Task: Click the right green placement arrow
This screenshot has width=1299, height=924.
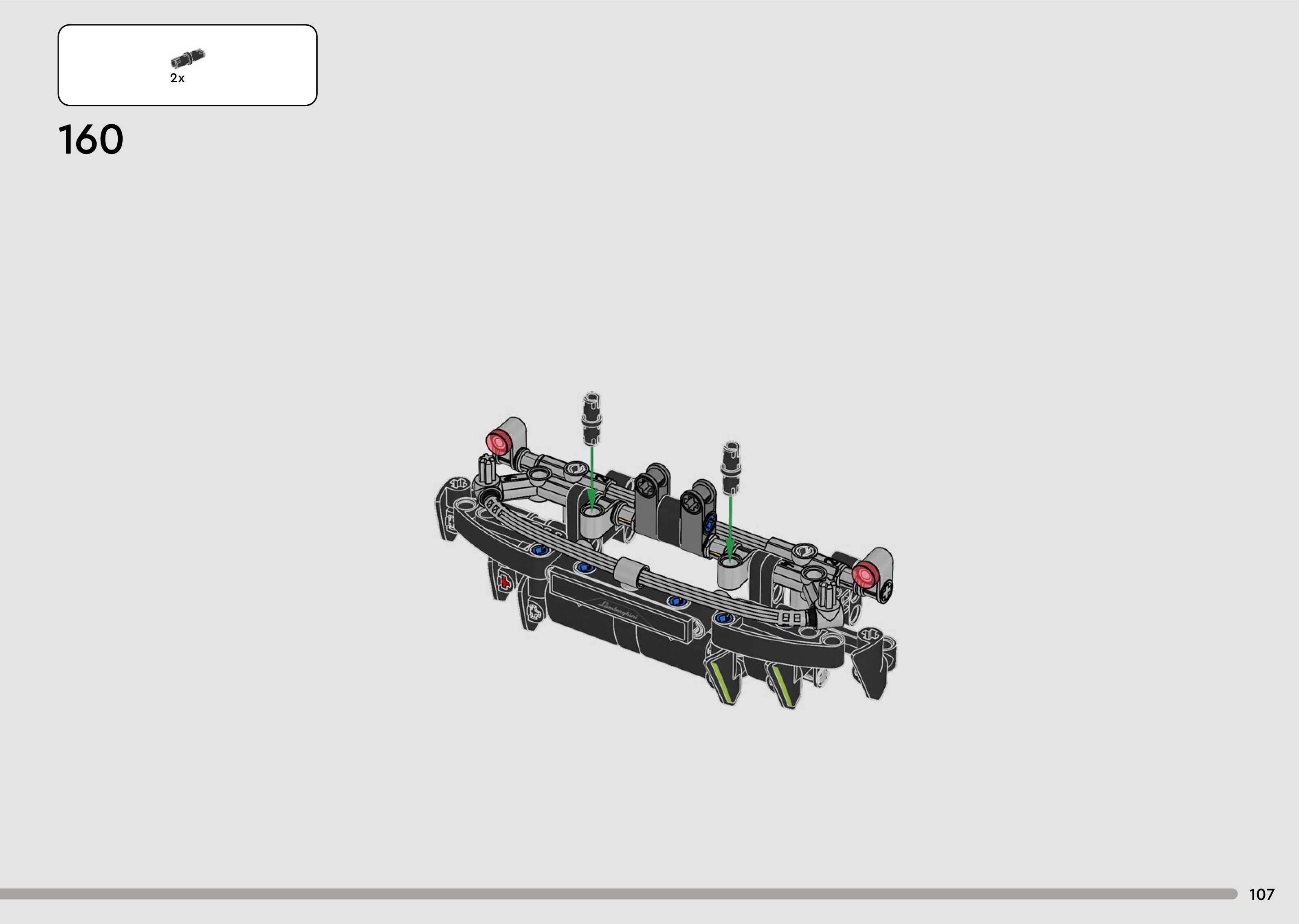Action: (730, 526)
